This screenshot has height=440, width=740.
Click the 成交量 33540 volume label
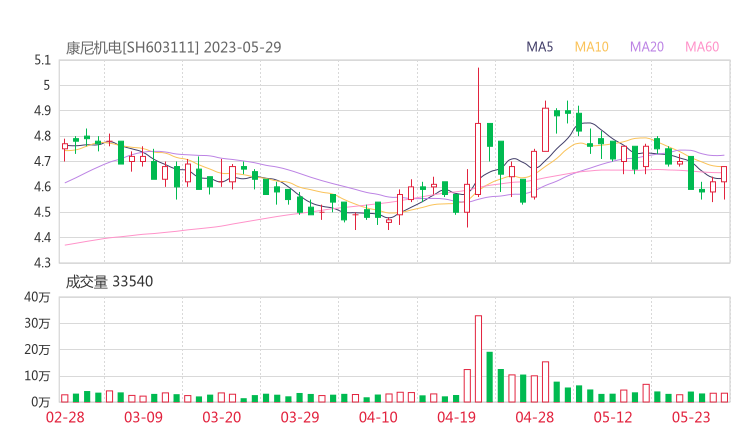click(109, 282)
